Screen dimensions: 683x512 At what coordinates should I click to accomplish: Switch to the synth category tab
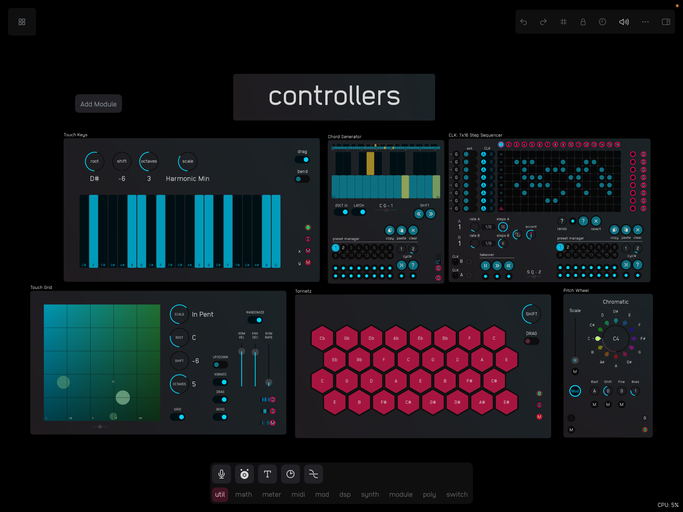pos(370,494)
